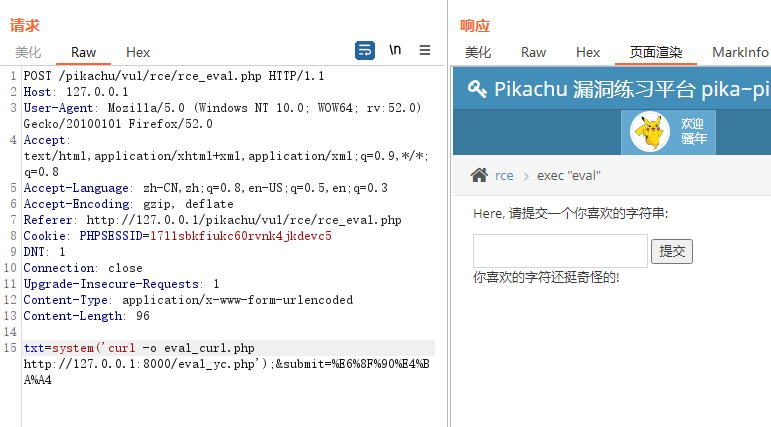Focus the string input text field
The height and width of the screenshot is (427, 771).
[x=560, y=251]
